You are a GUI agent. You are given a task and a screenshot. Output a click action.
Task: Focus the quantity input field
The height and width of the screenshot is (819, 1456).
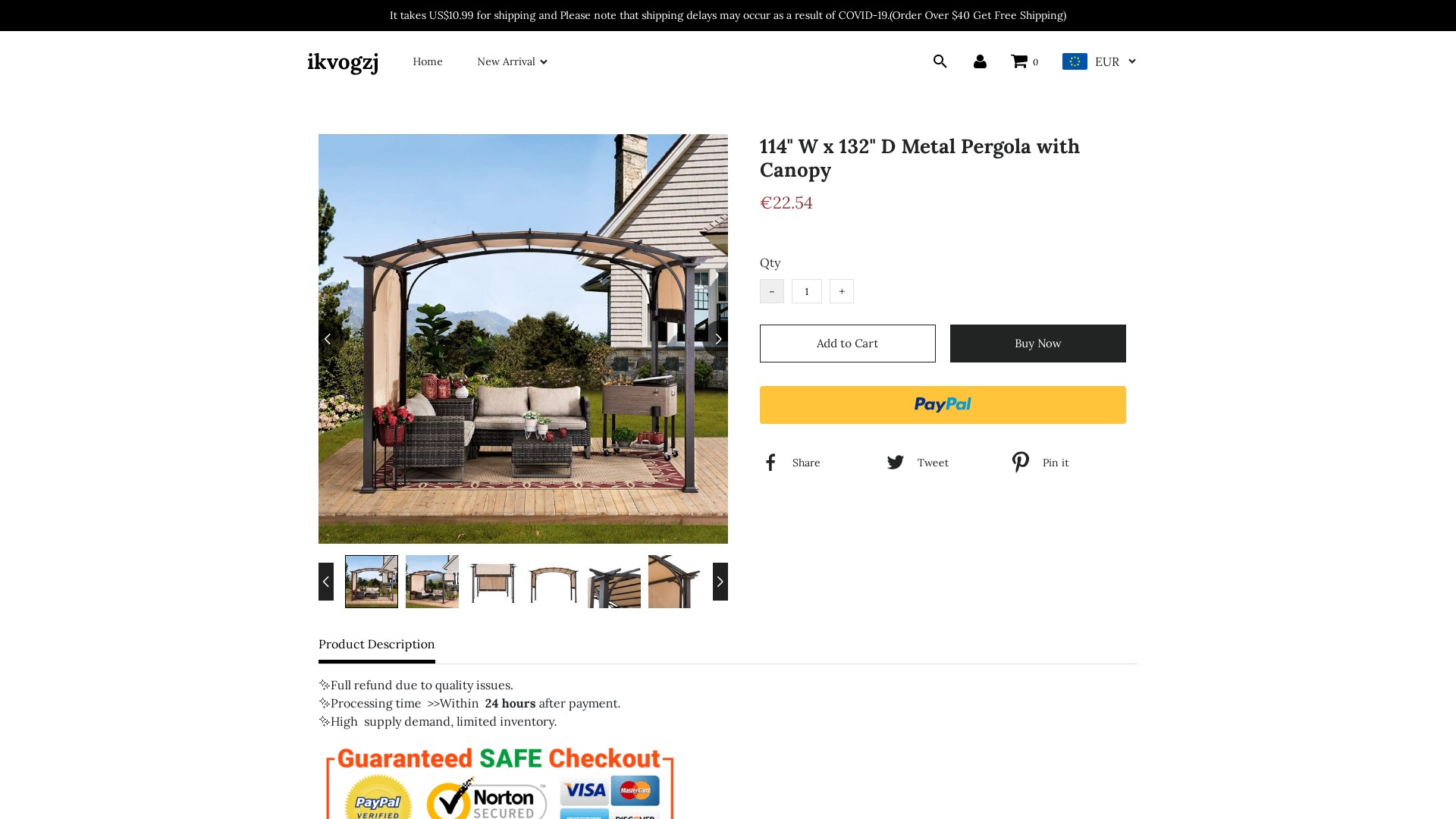(807, 291)
